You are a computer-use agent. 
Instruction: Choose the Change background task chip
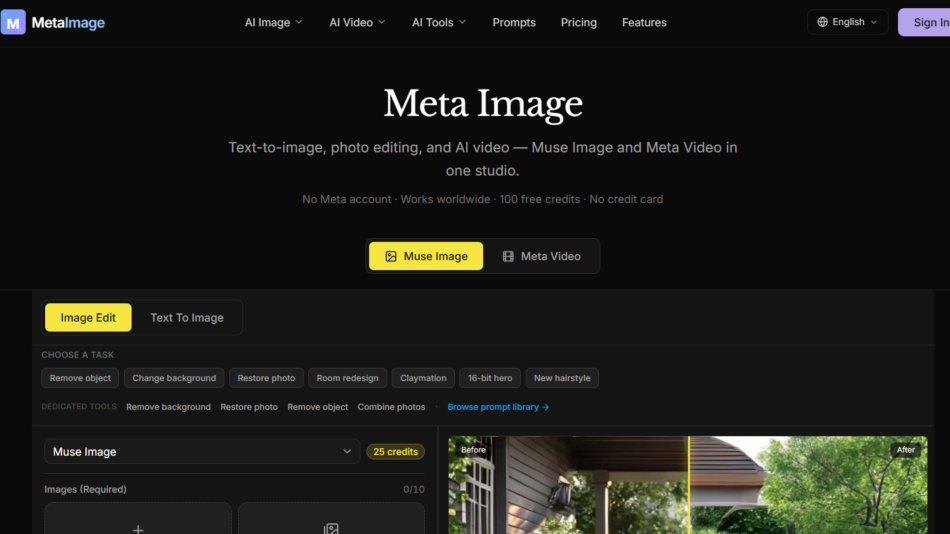pyautogui.click(x=174, y=378)
